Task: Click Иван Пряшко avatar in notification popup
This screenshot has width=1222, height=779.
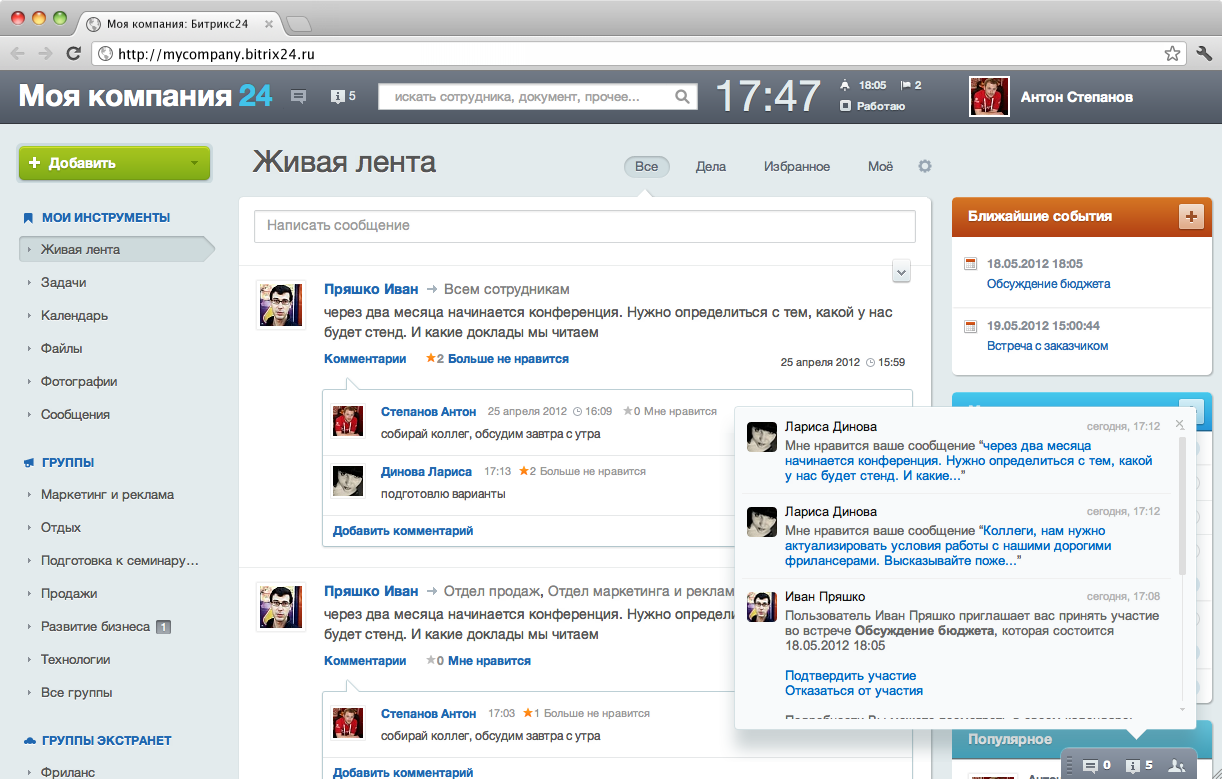Action: coord(763,607)
